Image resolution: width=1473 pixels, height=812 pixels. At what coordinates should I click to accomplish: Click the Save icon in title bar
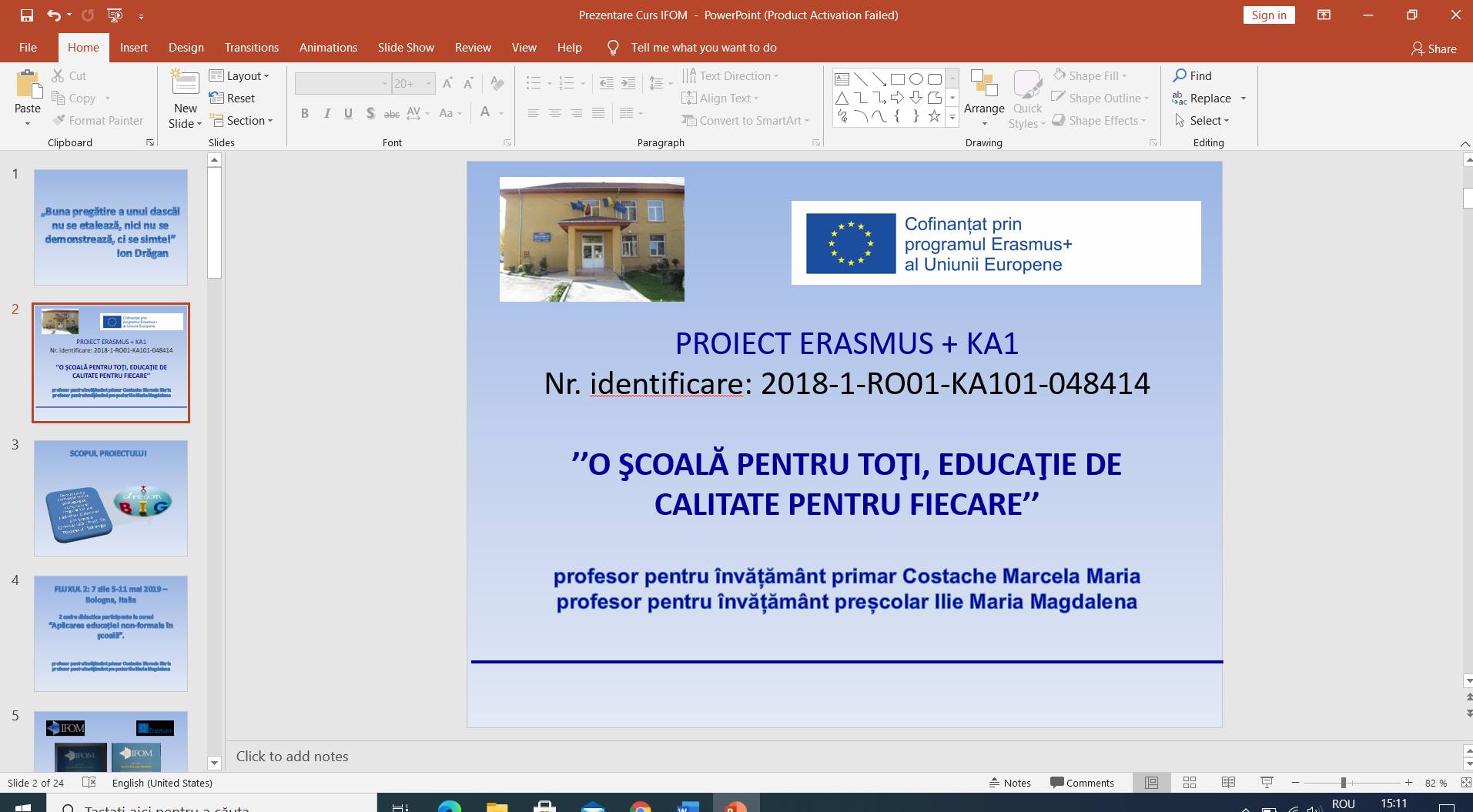click(27, 15)
